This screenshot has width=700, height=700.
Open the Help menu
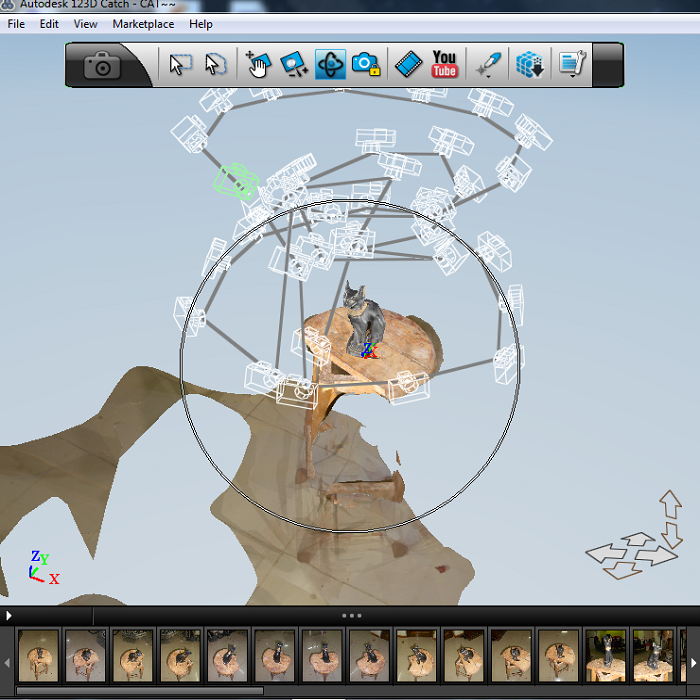(x=200, y=24)
